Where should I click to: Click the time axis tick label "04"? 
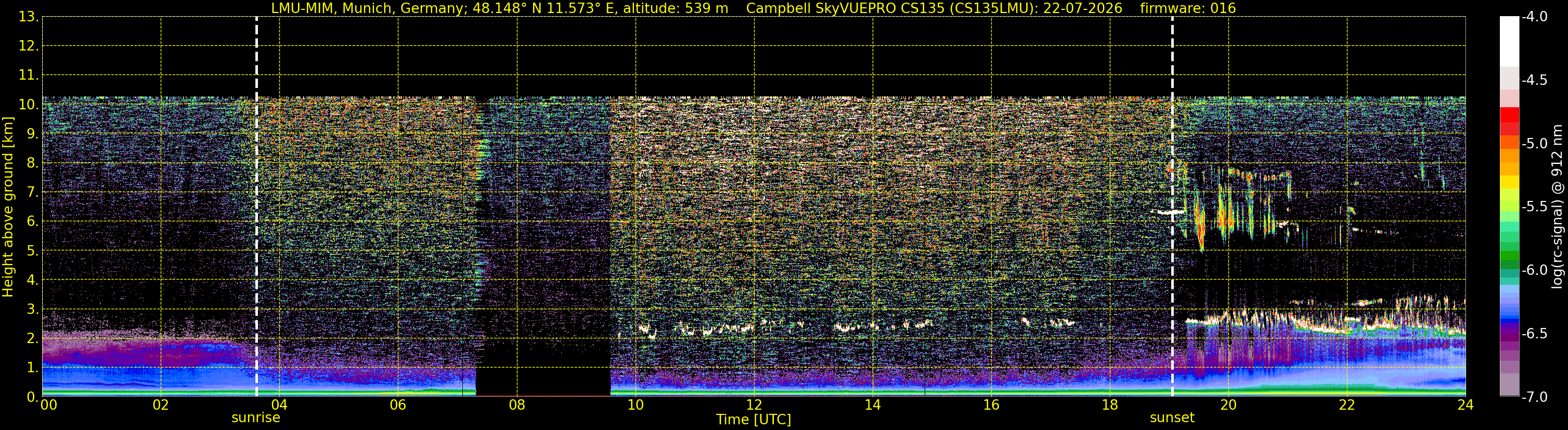[x=279, y=405]
